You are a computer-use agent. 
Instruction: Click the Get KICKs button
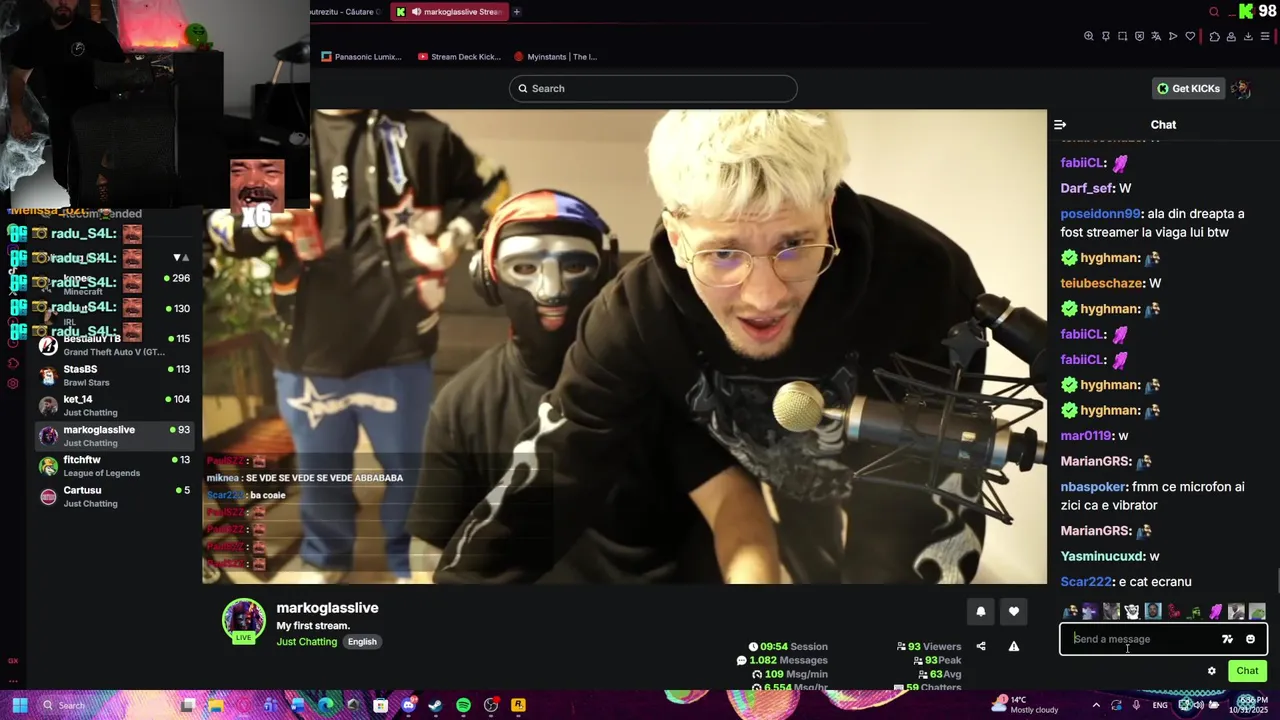1189,89
